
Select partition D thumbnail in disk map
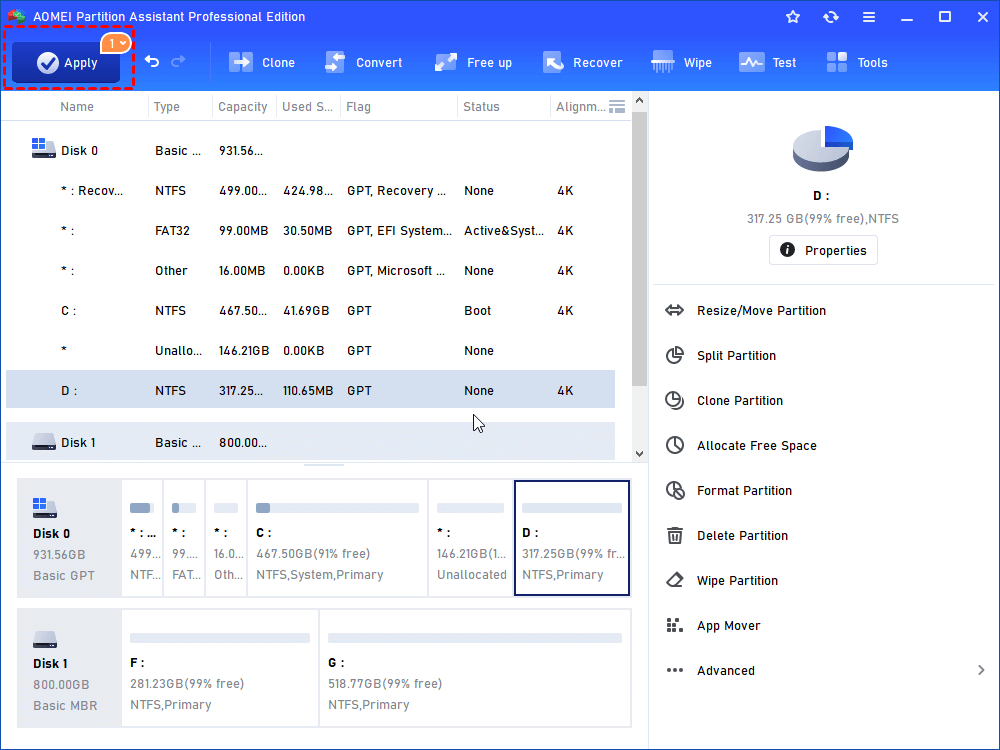click(x=571, y=538)
